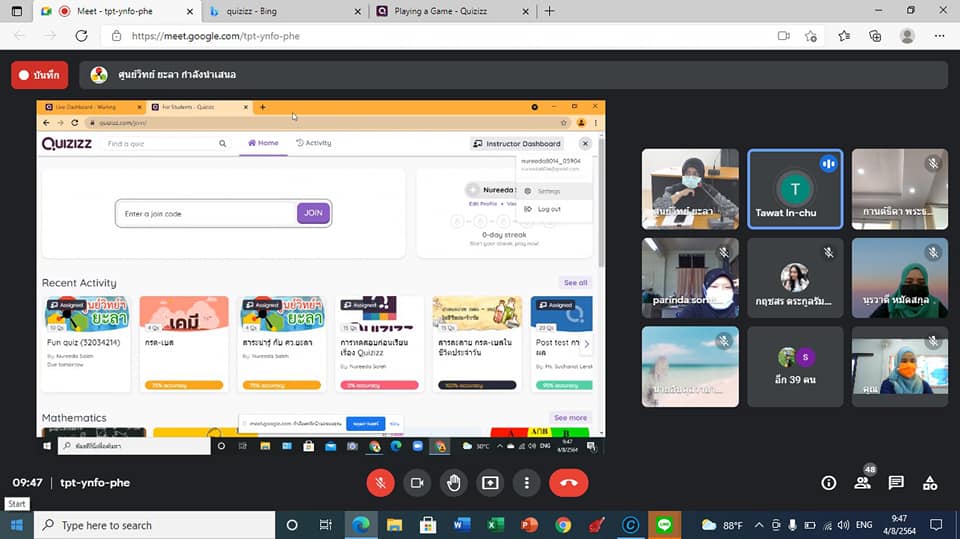Open the Activities icon in Meet
Image resolution: width=960 pixels, height=539 pixels.
click(x=930, y=483)
